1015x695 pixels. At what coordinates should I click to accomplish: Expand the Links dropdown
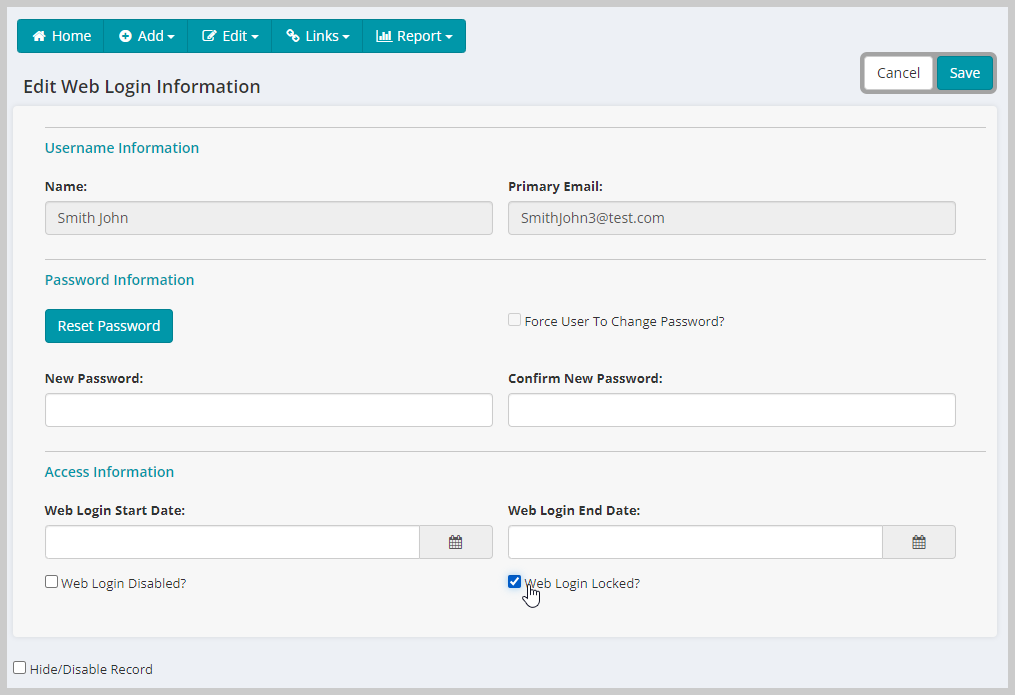(x=317, y=35)
